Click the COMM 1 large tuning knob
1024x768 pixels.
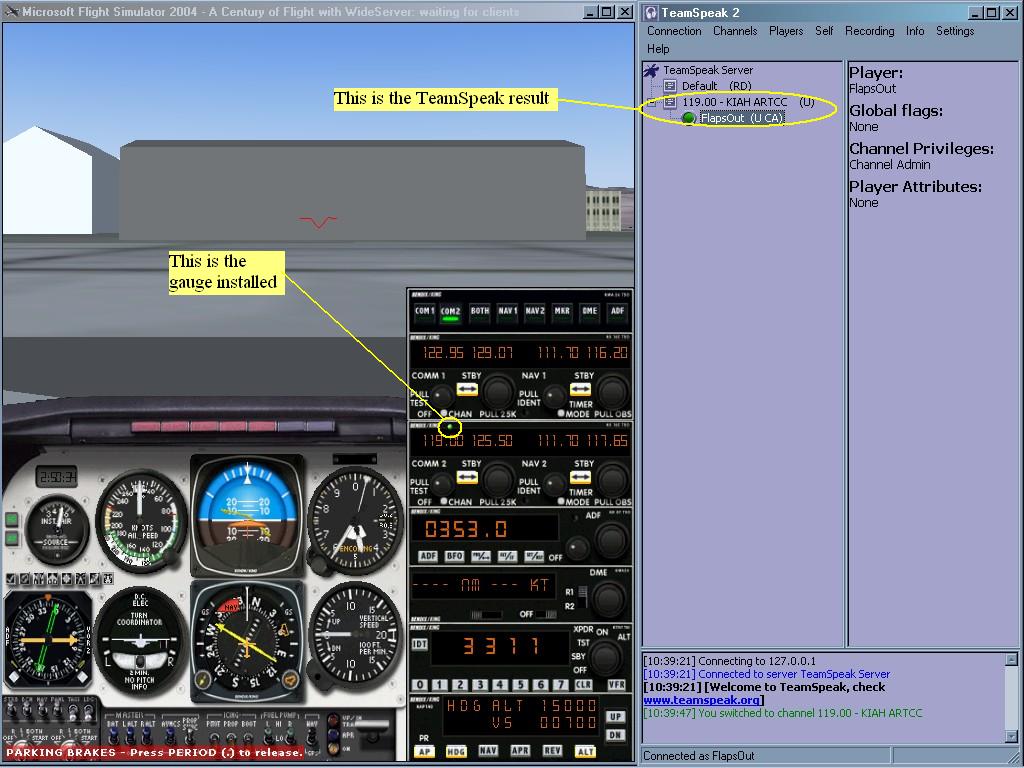click(498, 392)
